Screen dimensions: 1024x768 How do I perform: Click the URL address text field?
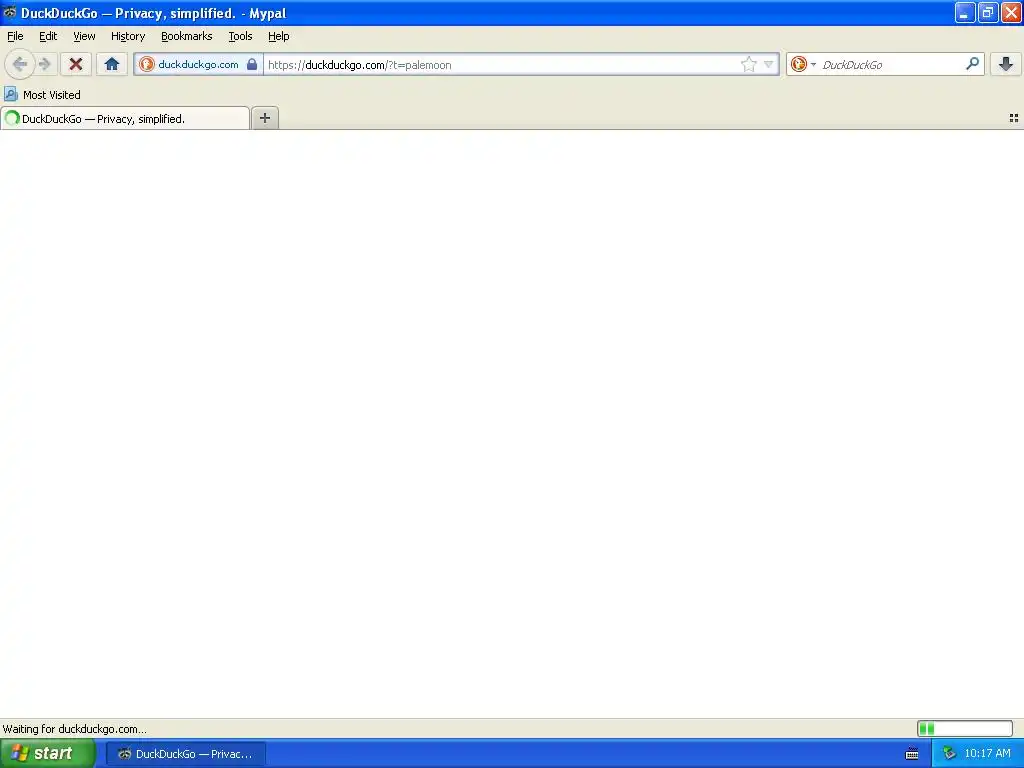coord(502,65)
